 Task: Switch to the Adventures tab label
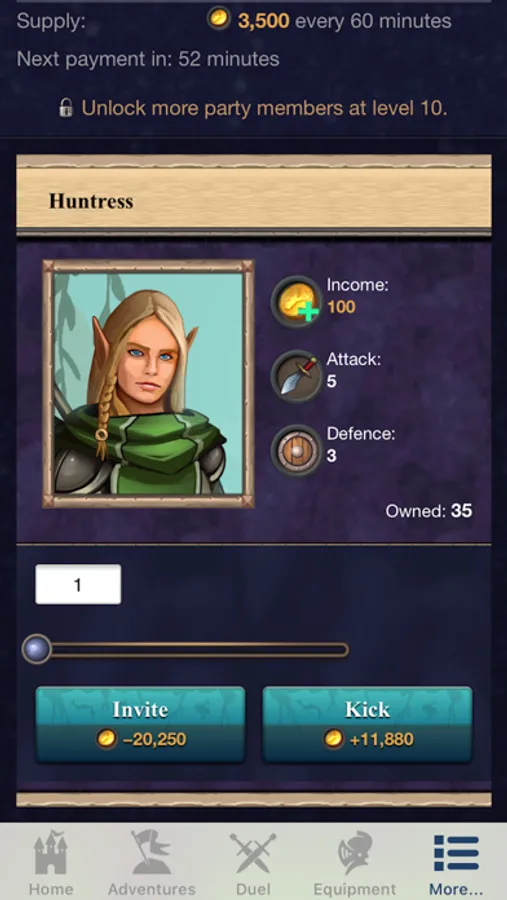tap(152, 889)
